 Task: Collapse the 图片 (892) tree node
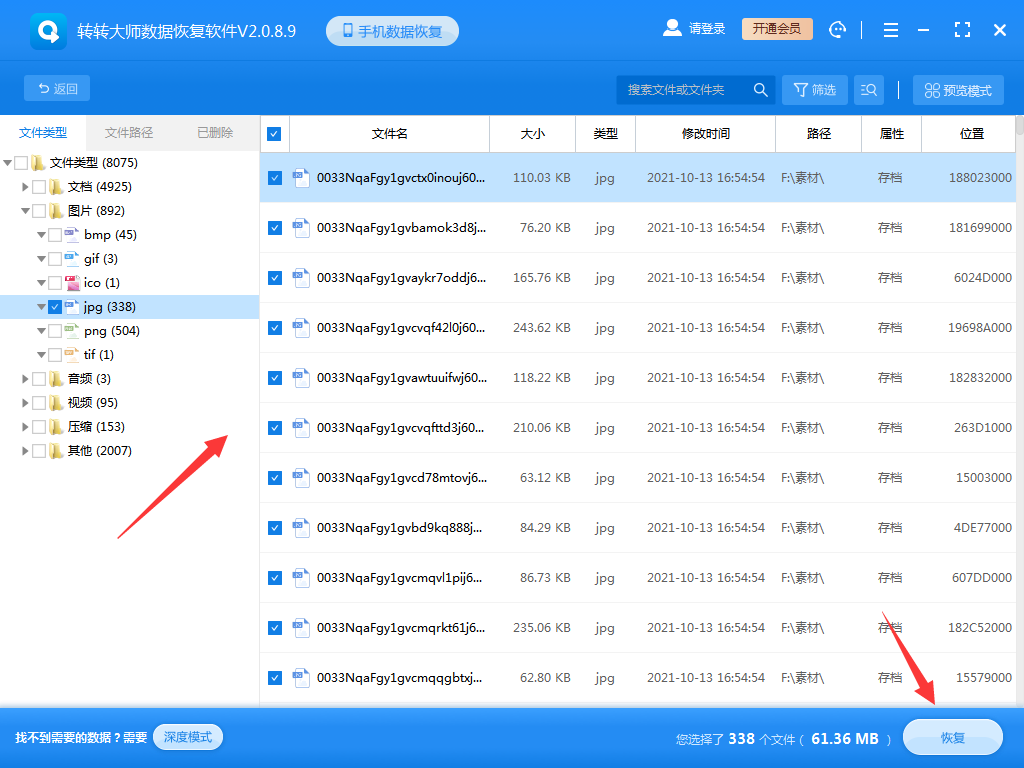25,211
